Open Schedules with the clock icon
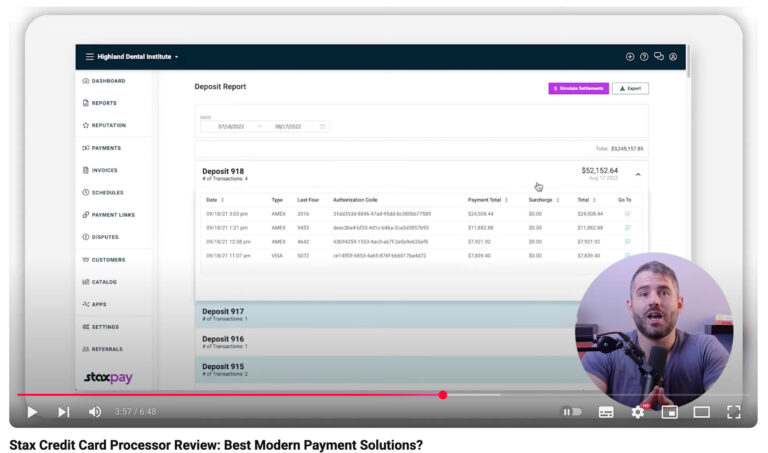The height and width of the screenshot is (453, 768). pos(103,192)
